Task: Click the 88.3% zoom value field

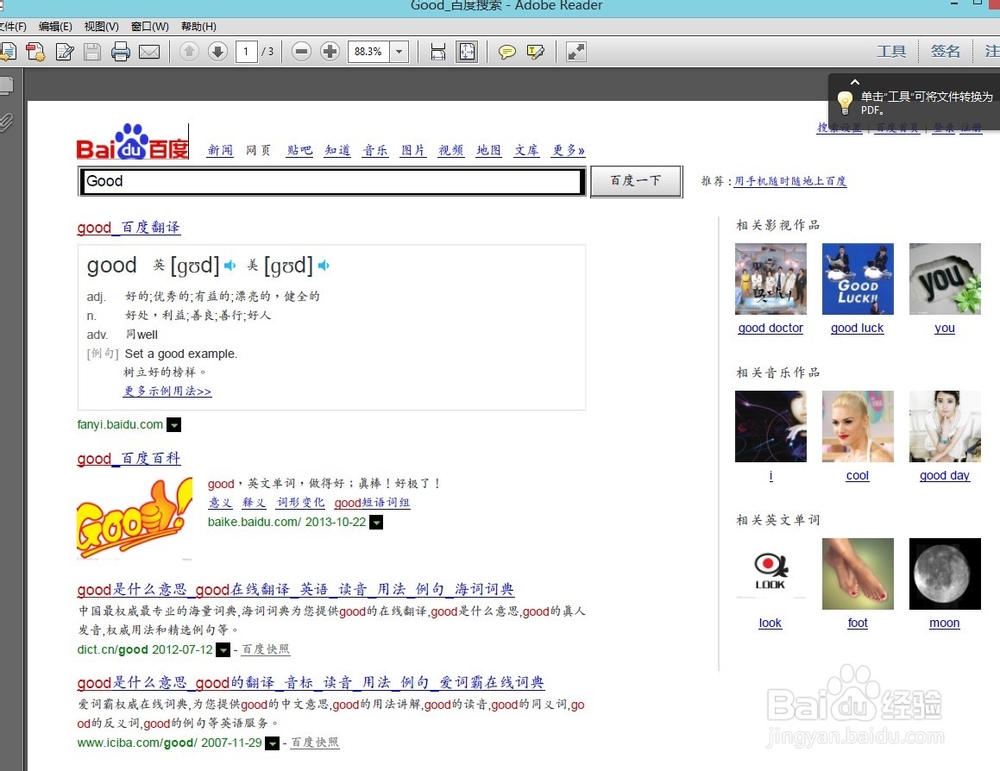Action: click(x=369, y=52)
